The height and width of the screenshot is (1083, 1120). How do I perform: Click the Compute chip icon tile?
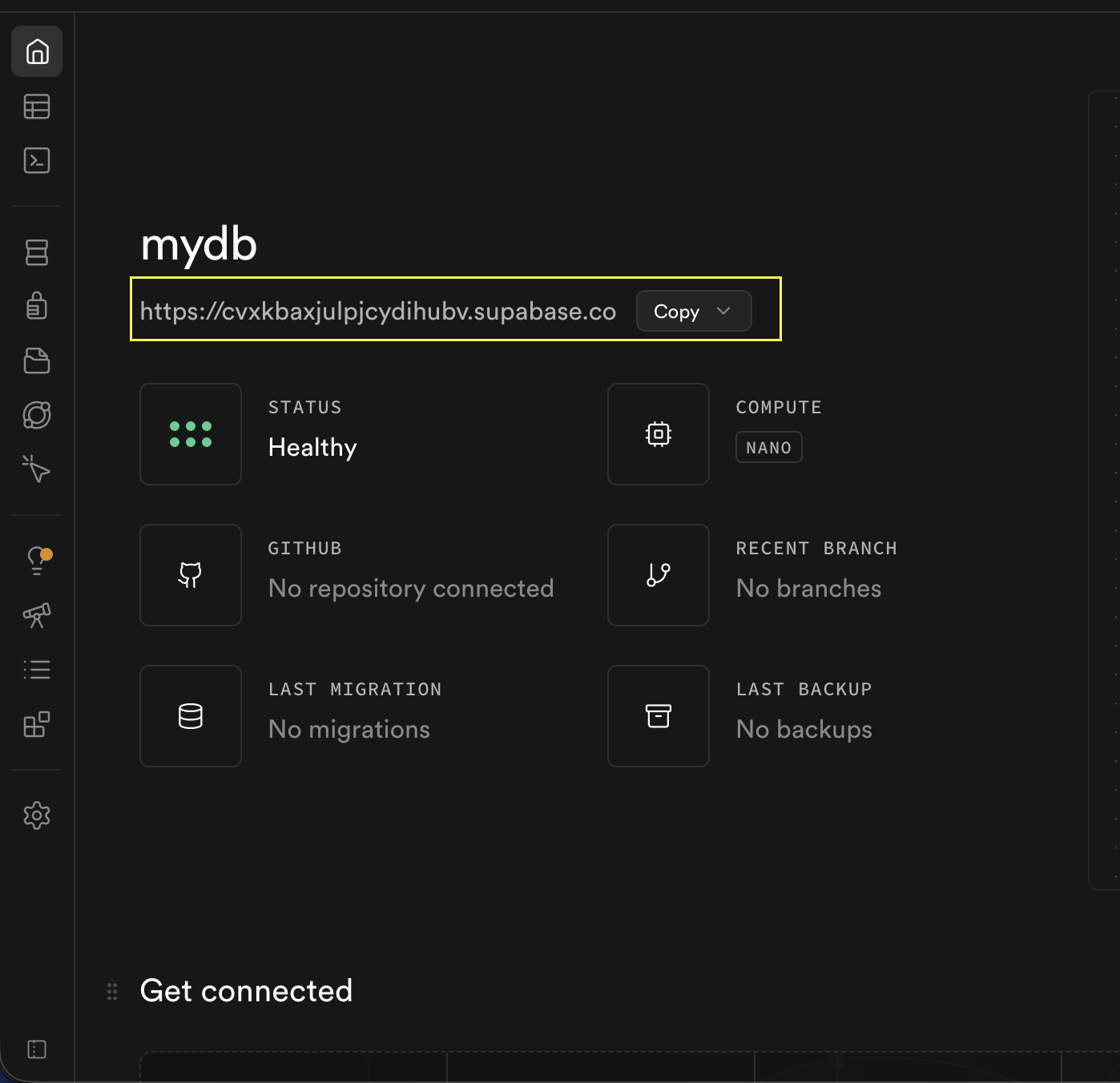pyautogui.click(x=659, y=434)
